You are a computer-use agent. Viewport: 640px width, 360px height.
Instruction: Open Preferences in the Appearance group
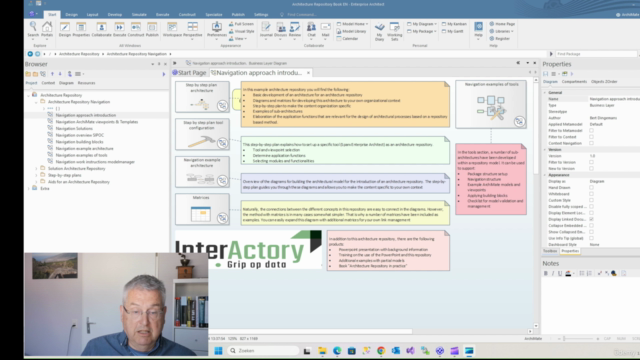(x=217, y=30)
